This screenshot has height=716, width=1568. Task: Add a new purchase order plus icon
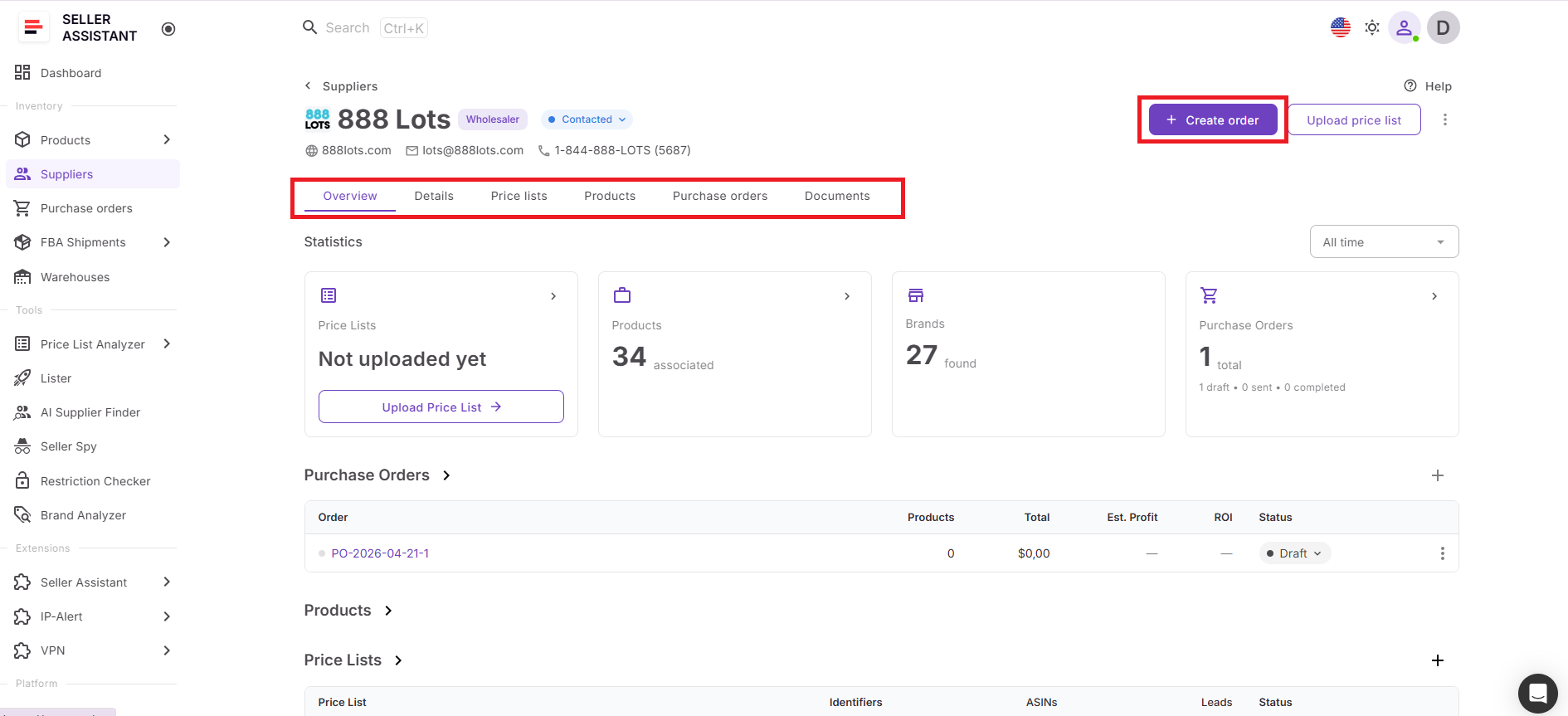[x=1438, y=475]
